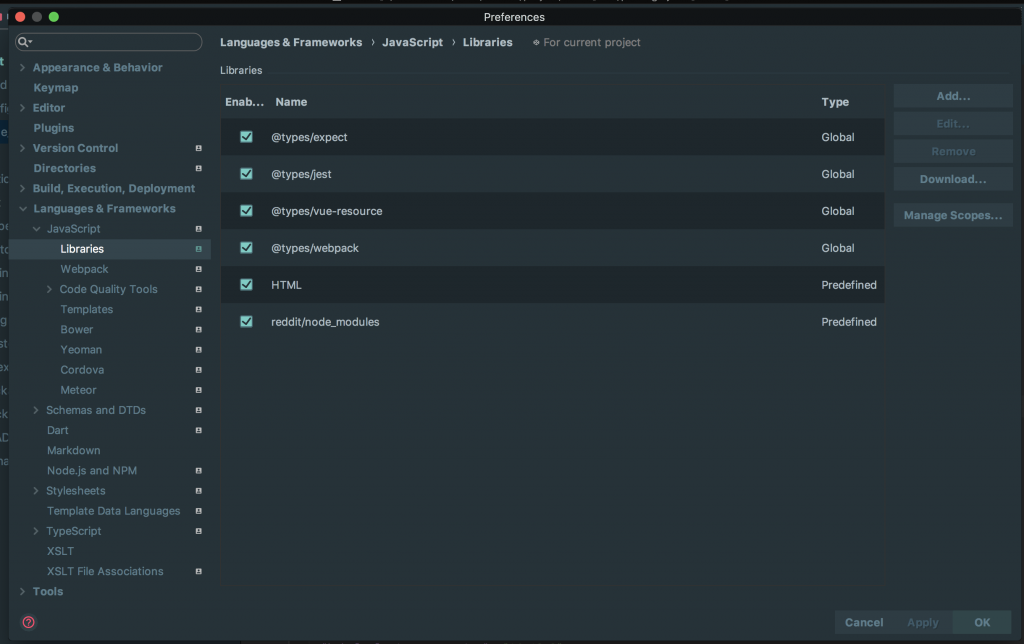
Task: Click project-level icon beside Directories
Action: pyautogui.click(x=198, y=168)
